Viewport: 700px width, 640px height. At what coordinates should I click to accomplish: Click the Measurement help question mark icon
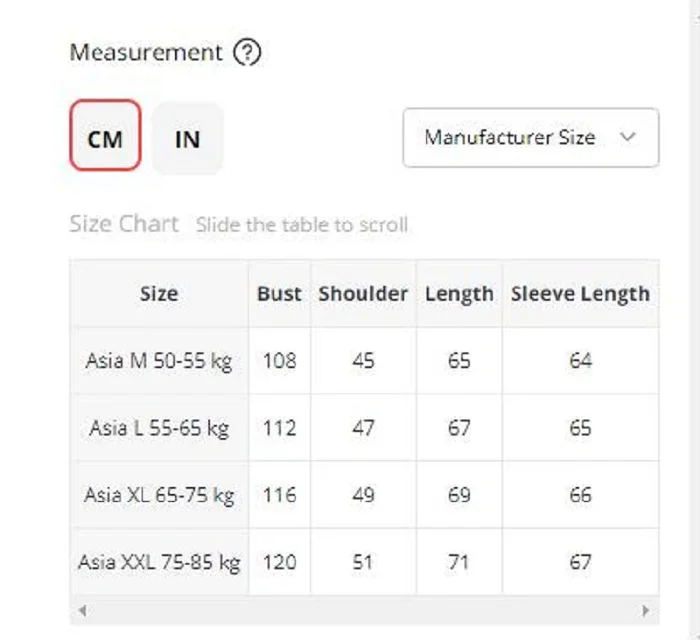pos(246,53)
